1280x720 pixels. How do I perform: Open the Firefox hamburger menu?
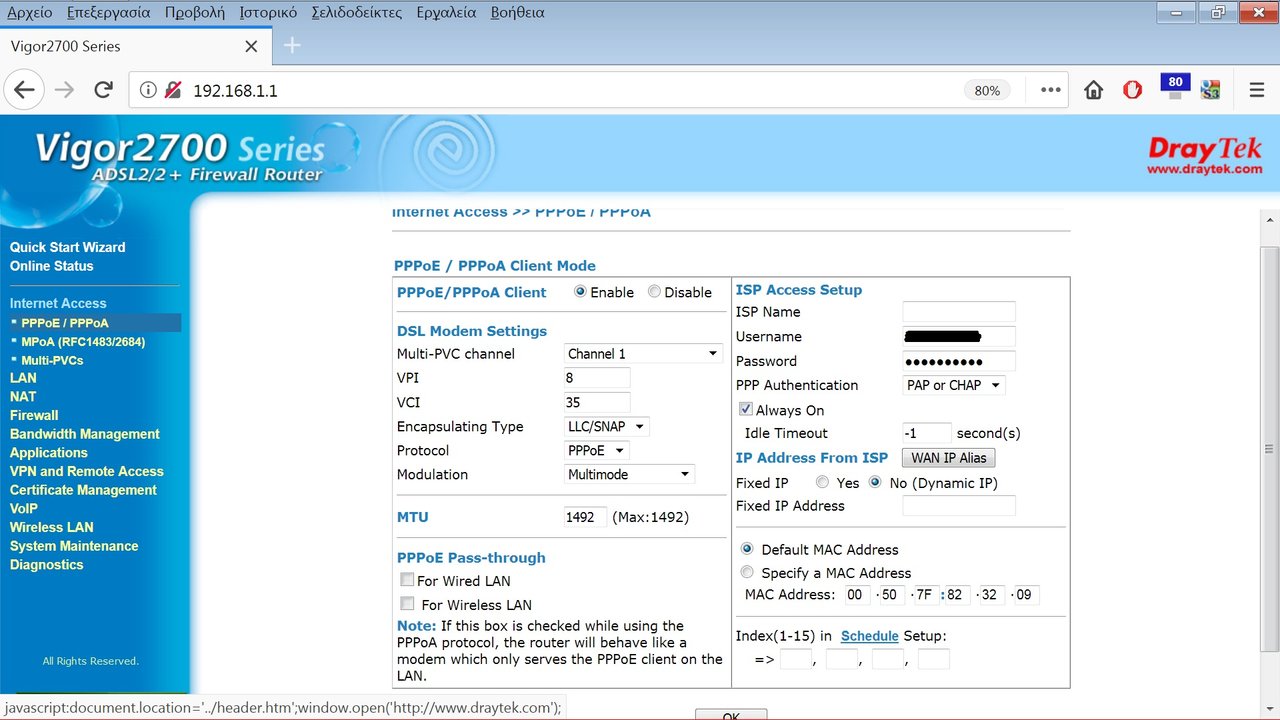click(1257, 90)
